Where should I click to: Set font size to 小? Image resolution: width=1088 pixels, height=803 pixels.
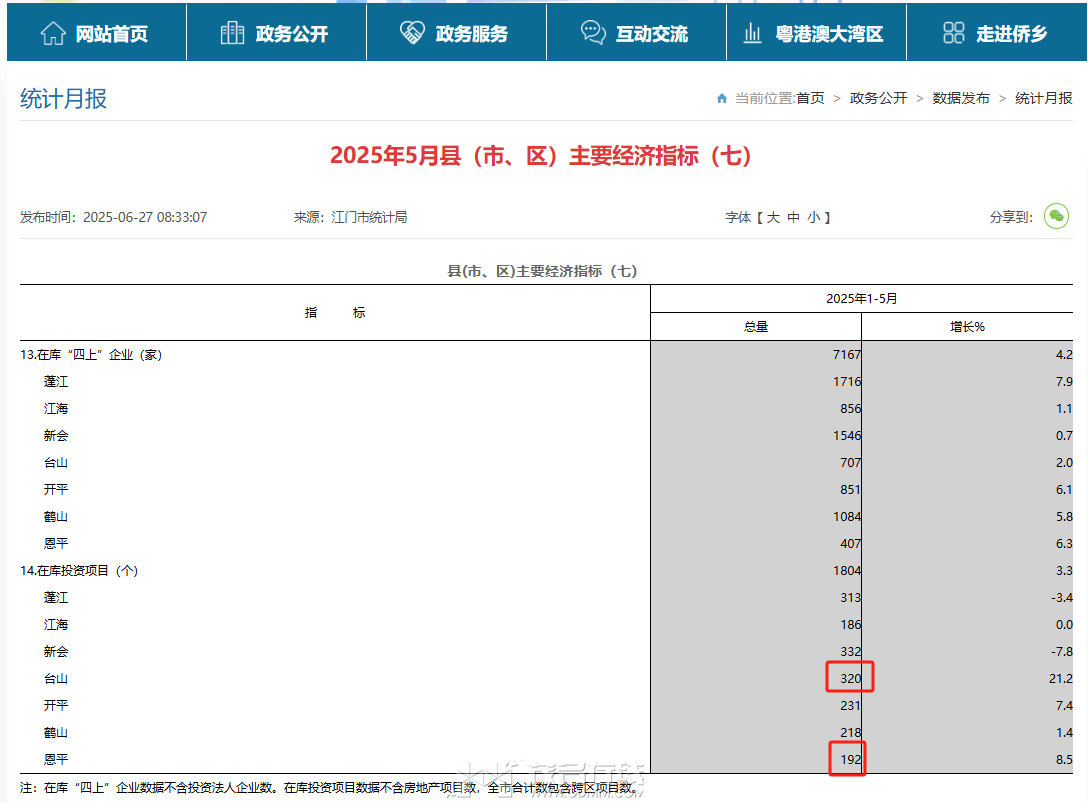pos(814,217)
